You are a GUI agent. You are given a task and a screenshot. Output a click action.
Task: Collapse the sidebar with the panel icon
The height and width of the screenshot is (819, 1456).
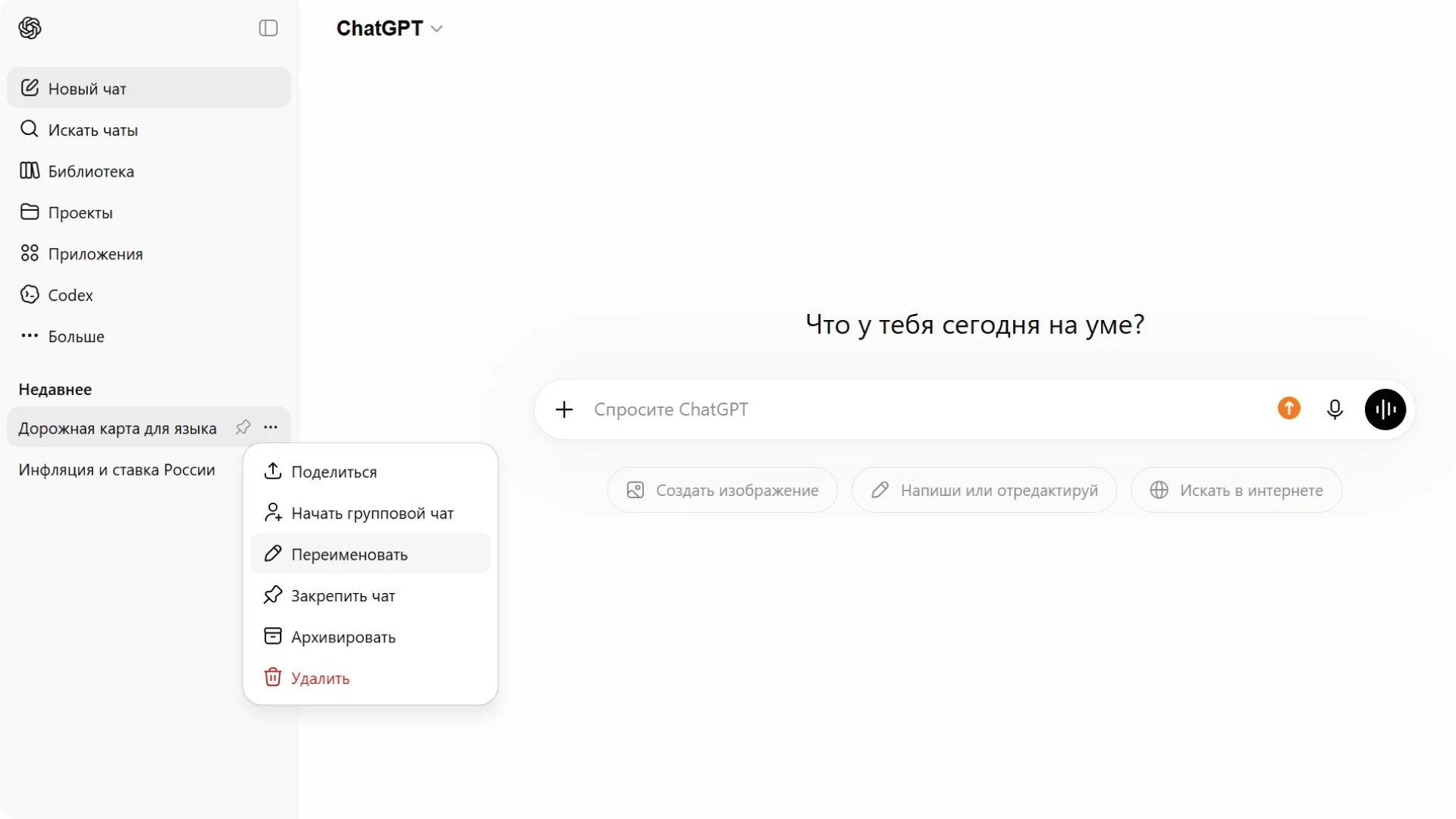click(x=268, y=28)
